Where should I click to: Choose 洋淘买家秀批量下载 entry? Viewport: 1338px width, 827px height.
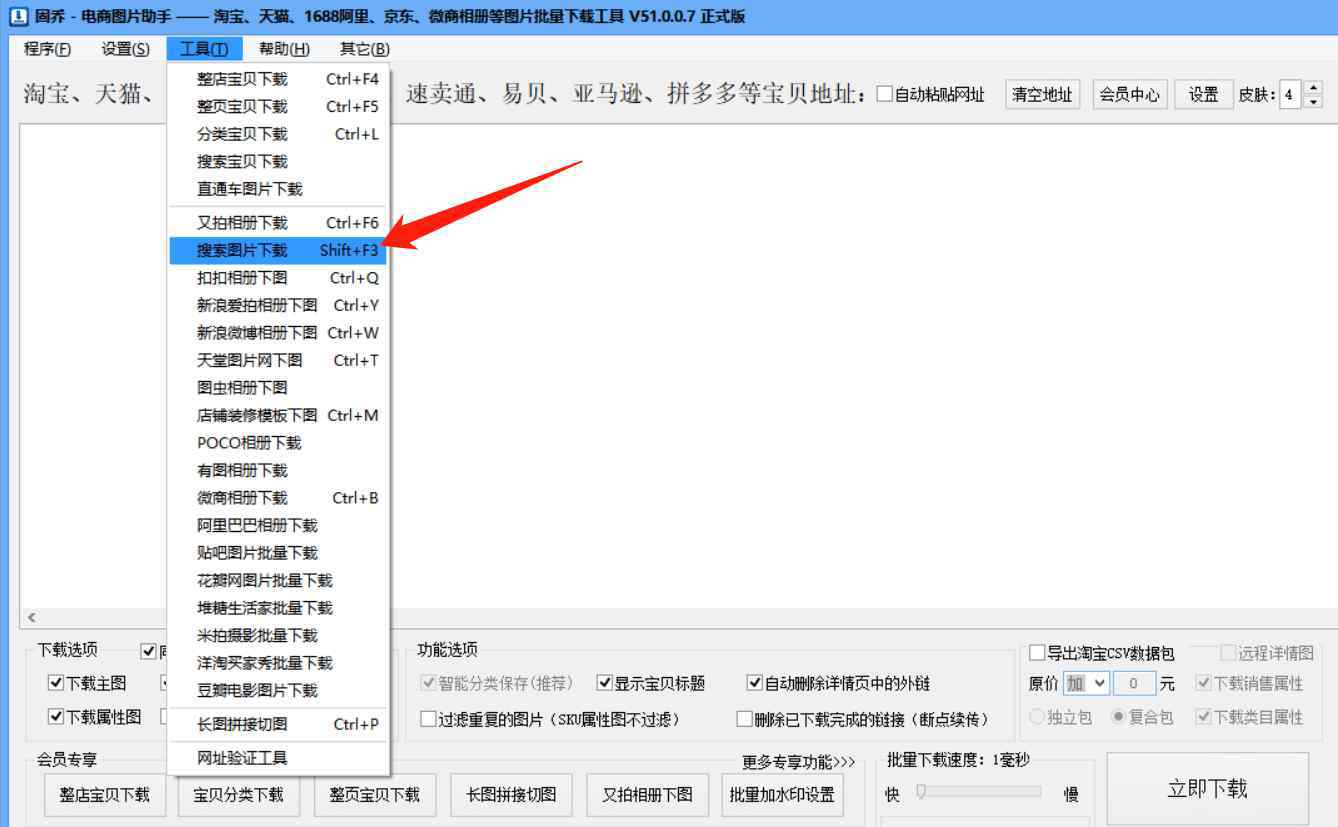pos(278,663)
